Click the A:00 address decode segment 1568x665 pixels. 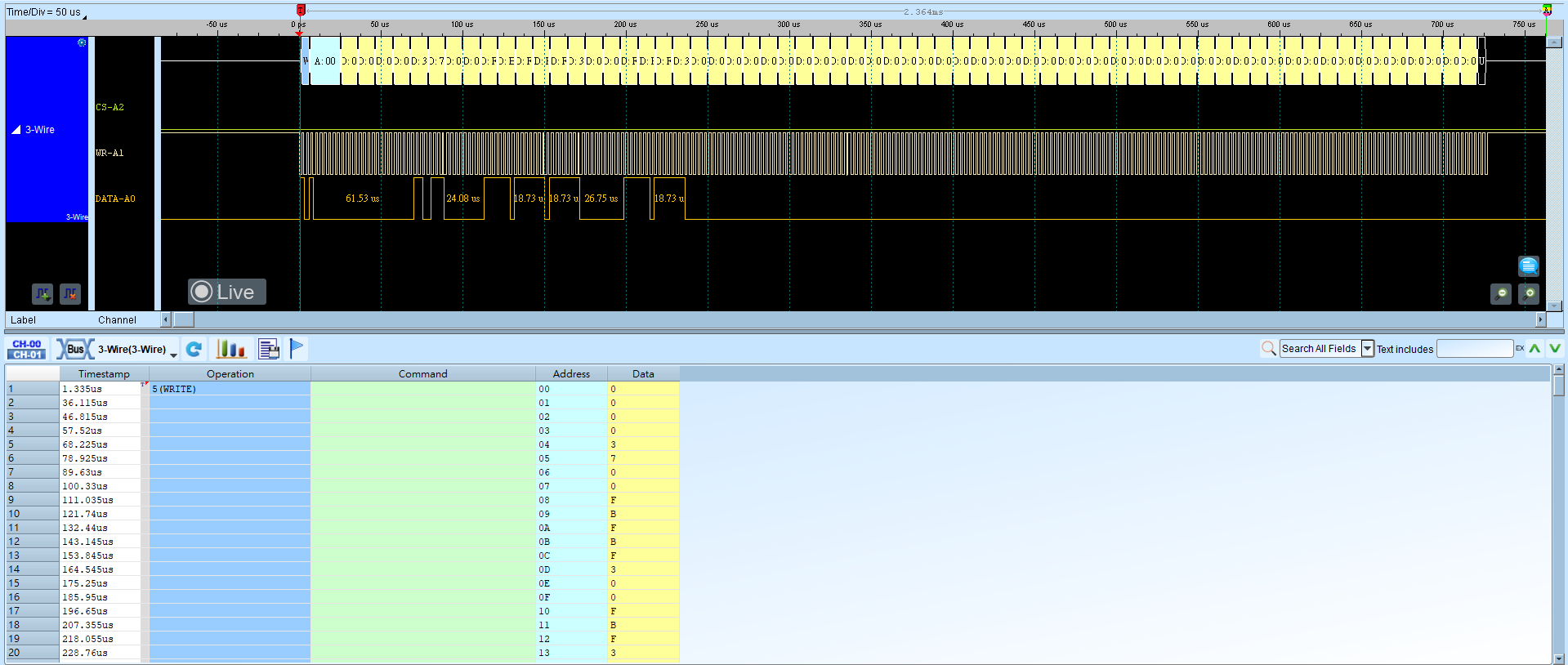click(x=325, y=60)
